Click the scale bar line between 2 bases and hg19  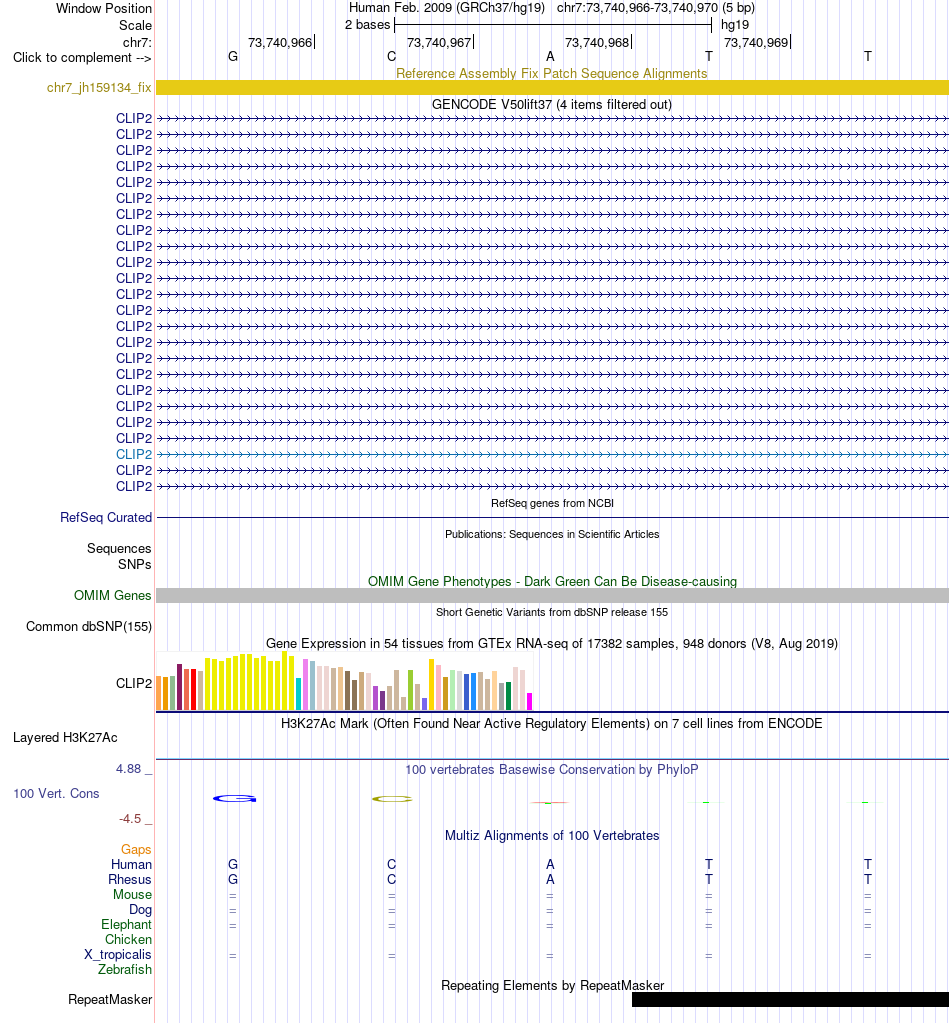click(553, 25)
